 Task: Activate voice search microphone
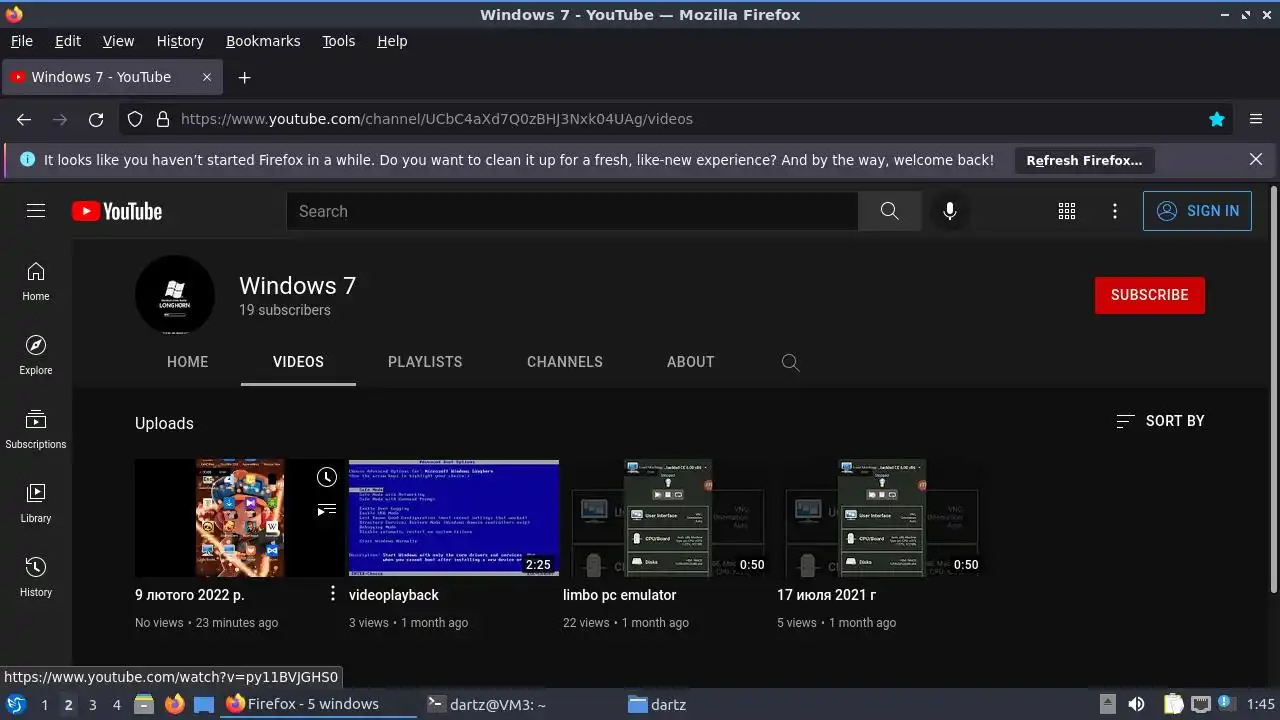(950, 211)
